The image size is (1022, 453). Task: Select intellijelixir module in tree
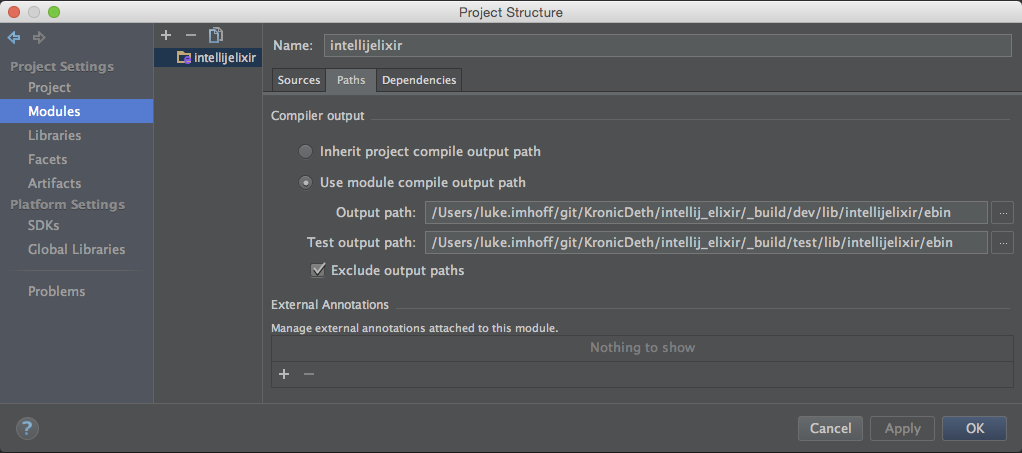216,58
